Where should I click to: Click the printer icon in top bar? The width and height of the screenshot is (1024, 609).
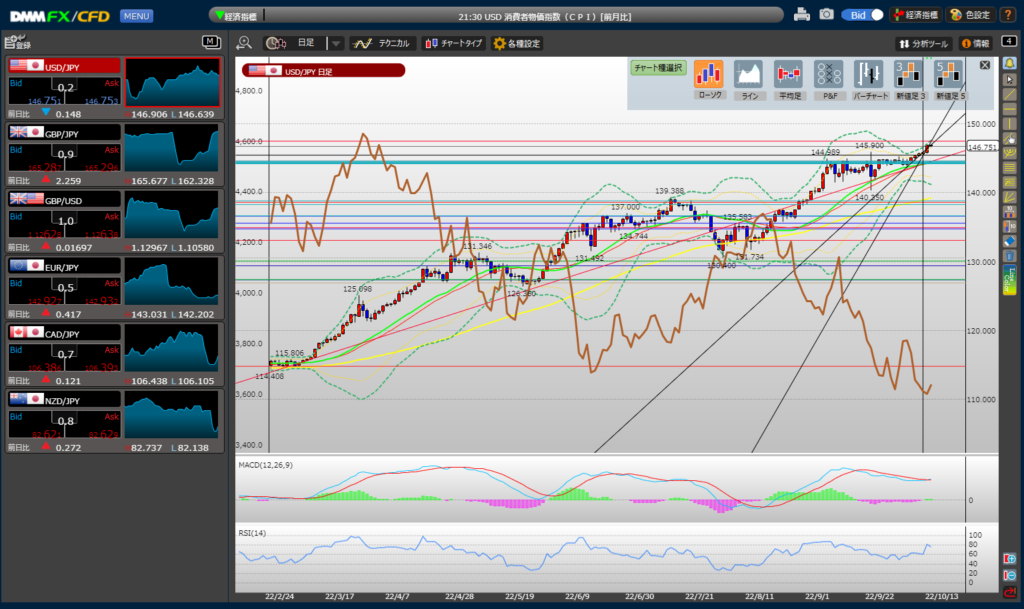point(801,15)
